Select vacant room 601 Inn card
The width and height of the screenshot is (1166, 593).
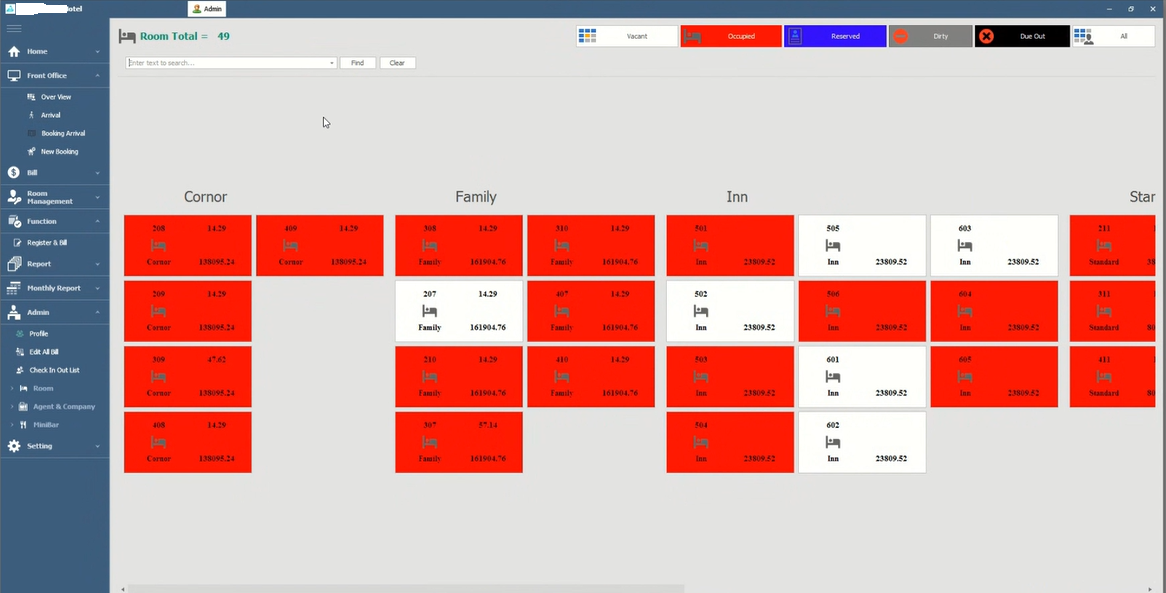862,376
